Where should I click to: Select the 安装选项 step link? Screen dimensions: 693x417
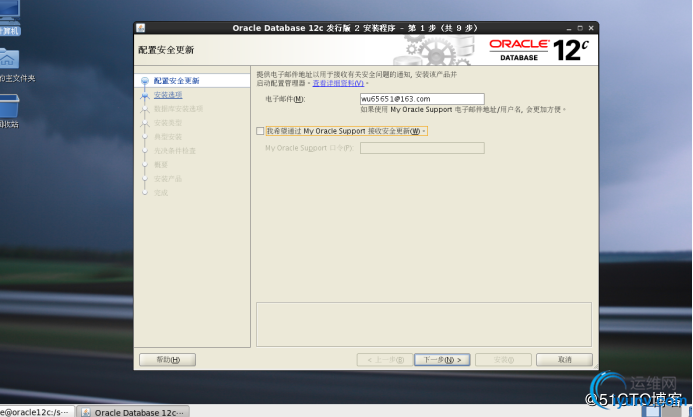pos(168,95)
